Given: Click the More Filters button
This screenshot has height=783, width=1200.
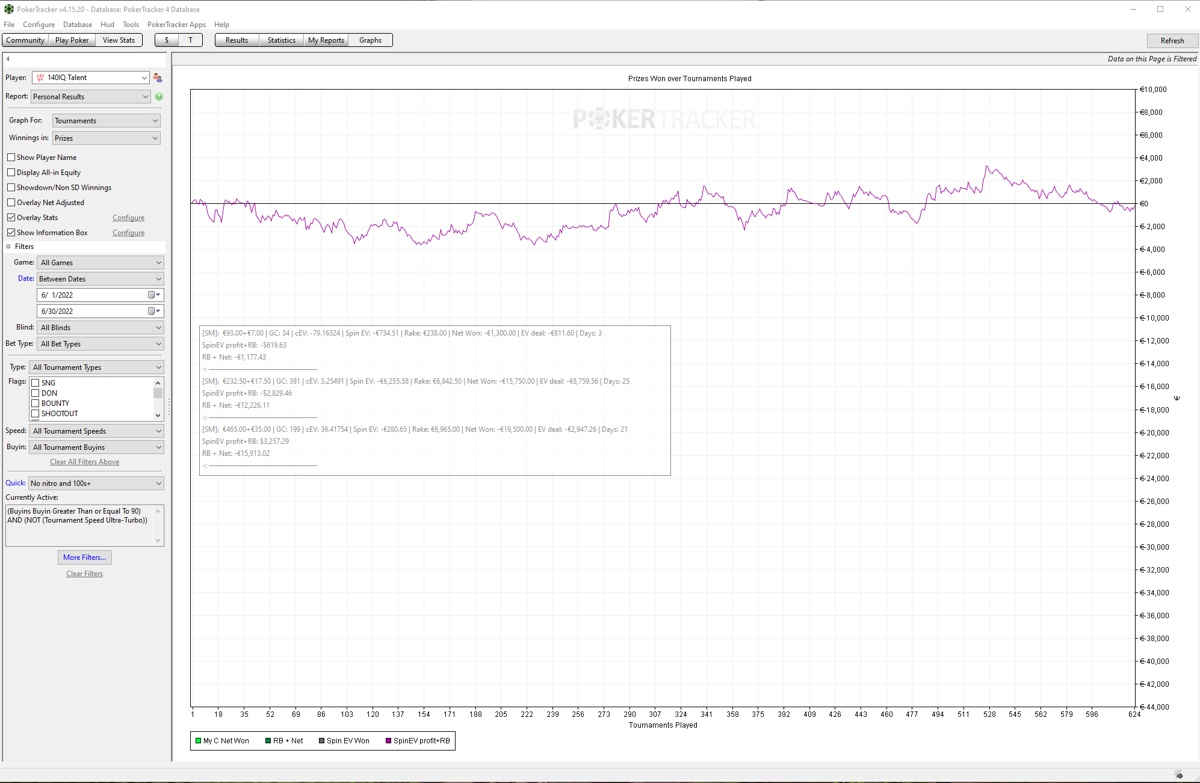Looking at the screenshot, I should click(x=84, y=557).
